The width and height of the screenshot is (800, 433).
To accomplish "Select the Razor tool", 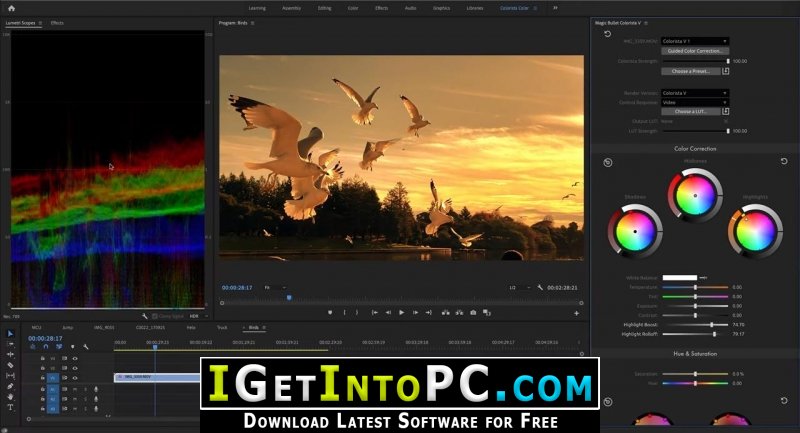I will tap(10, 365).
